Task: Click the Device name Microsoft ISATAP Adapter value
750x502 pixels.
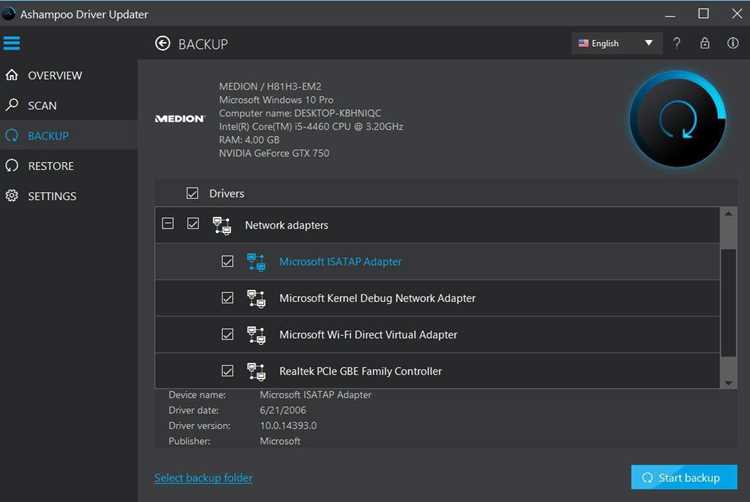Action: [316, 395]
